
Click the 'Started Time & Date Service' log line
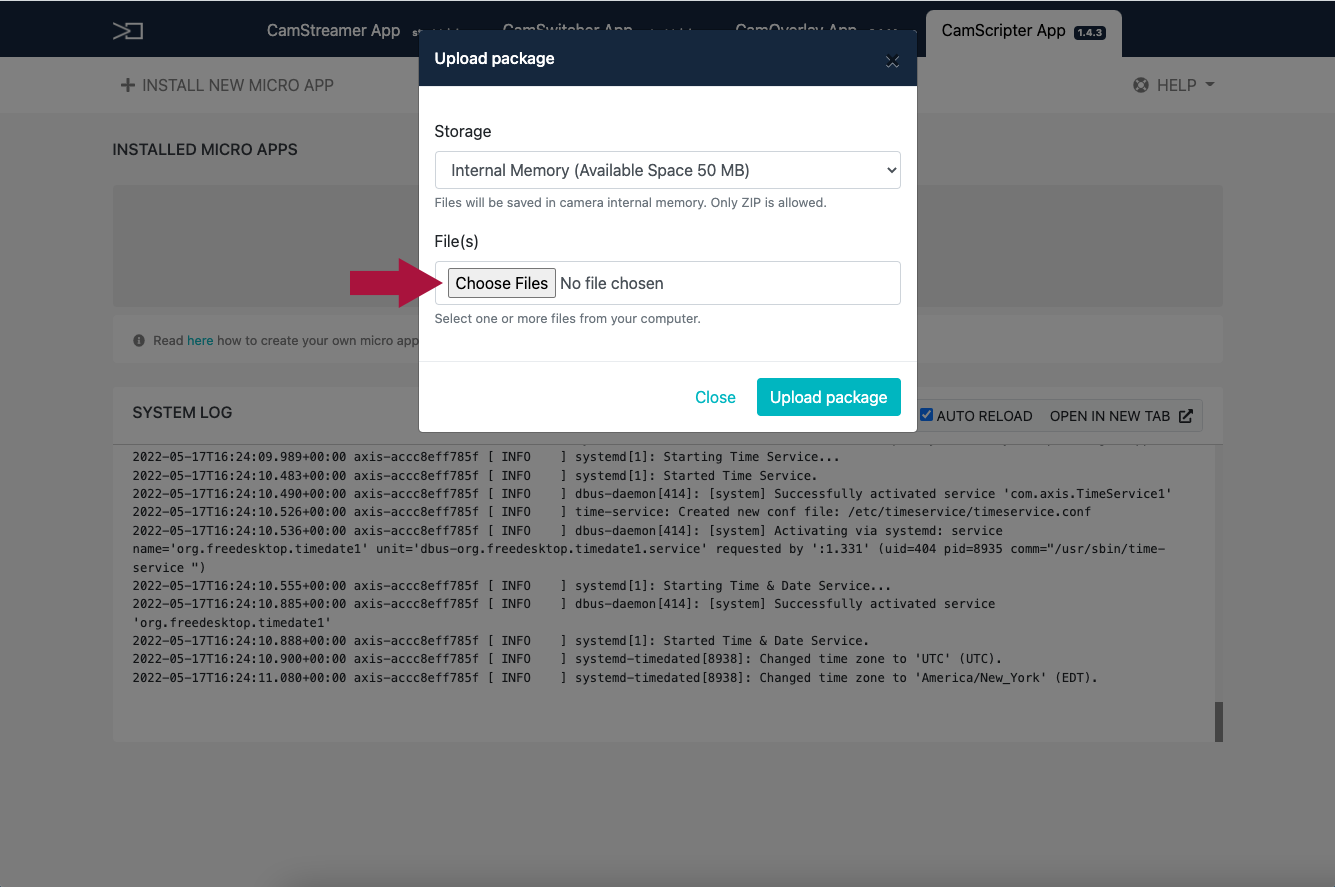(501, 641)
